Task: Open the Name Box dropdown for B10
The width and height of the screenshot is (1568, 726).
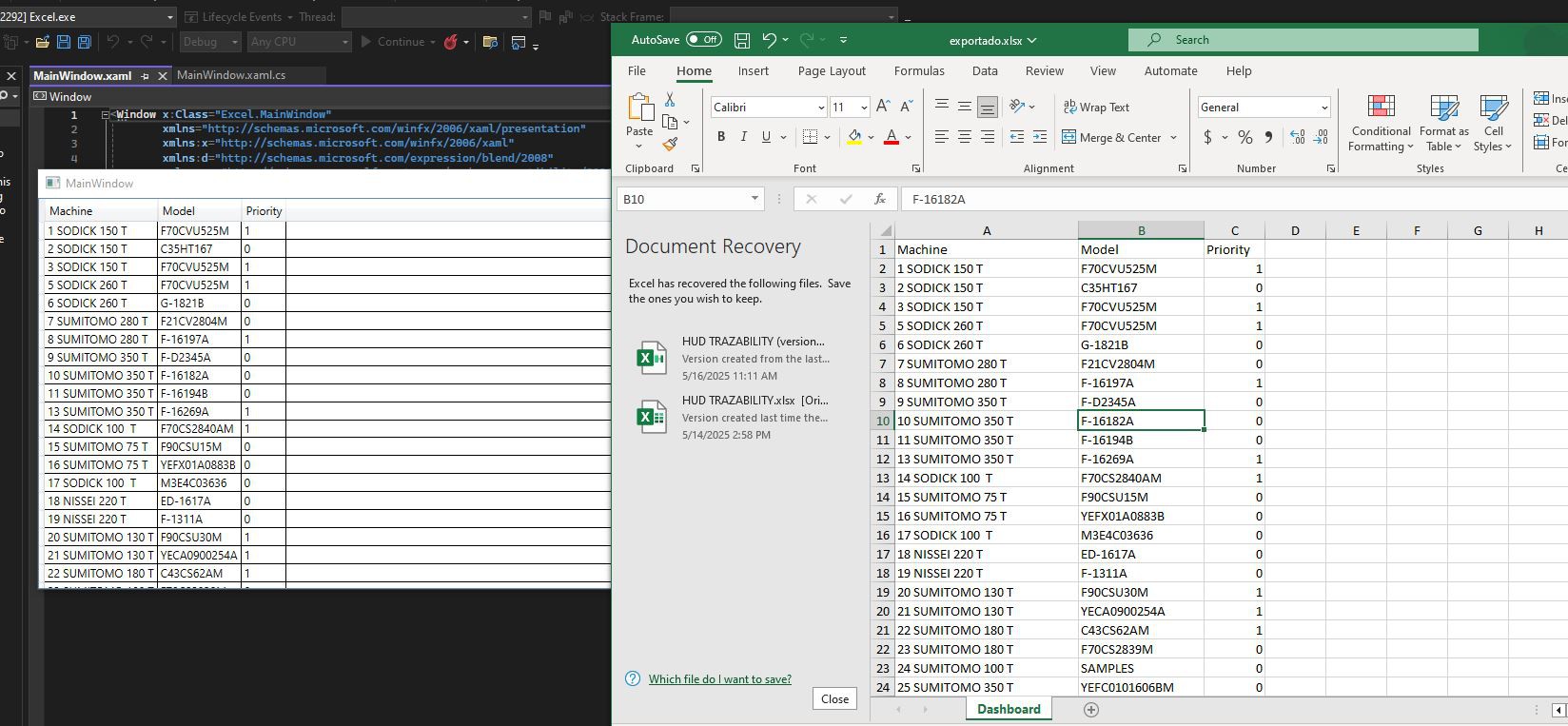Action: tap(755, 199)
